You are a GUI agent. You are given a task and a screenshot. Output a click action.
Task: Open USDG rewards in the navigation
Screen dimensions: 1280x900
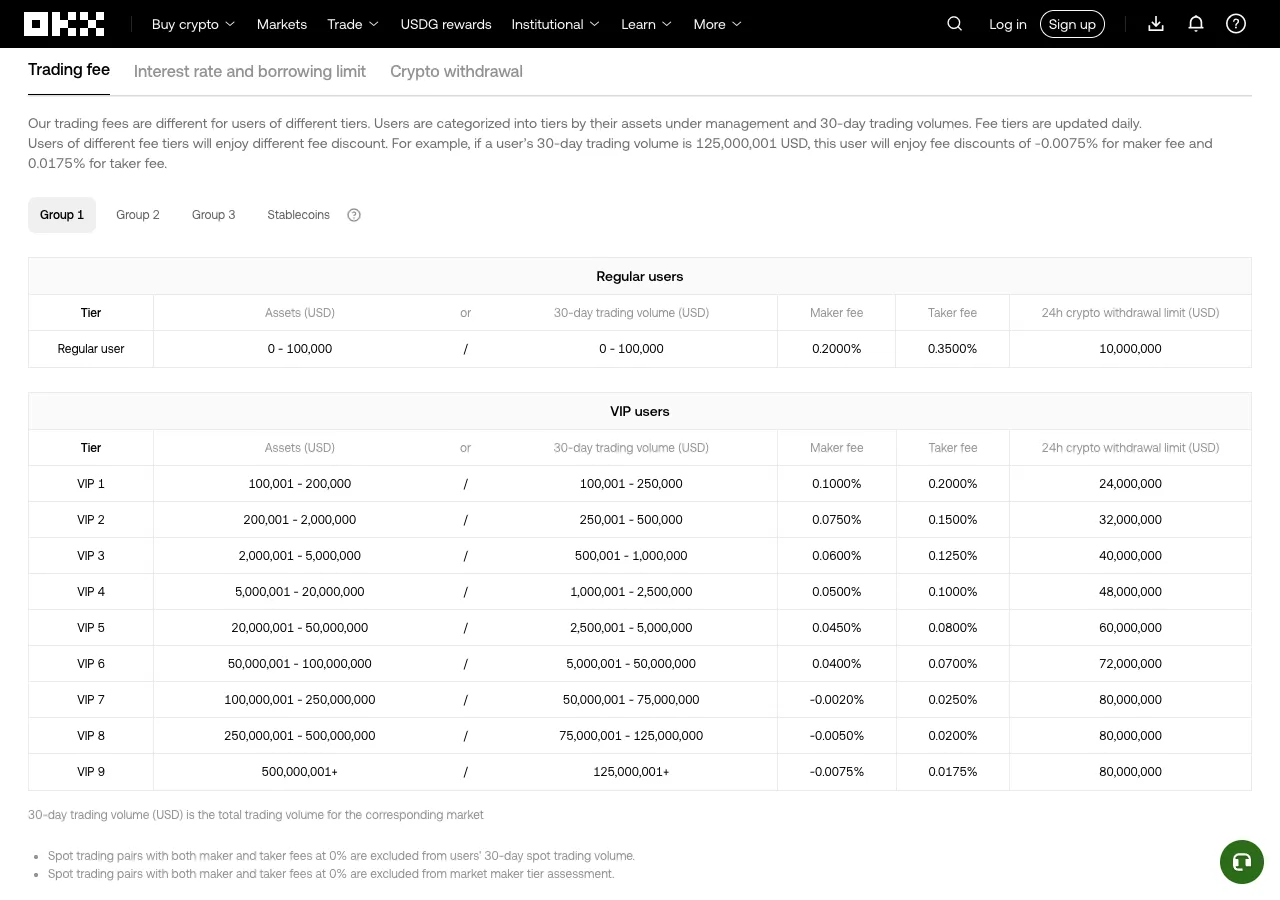pyautogui.click(x=446, y=24)
